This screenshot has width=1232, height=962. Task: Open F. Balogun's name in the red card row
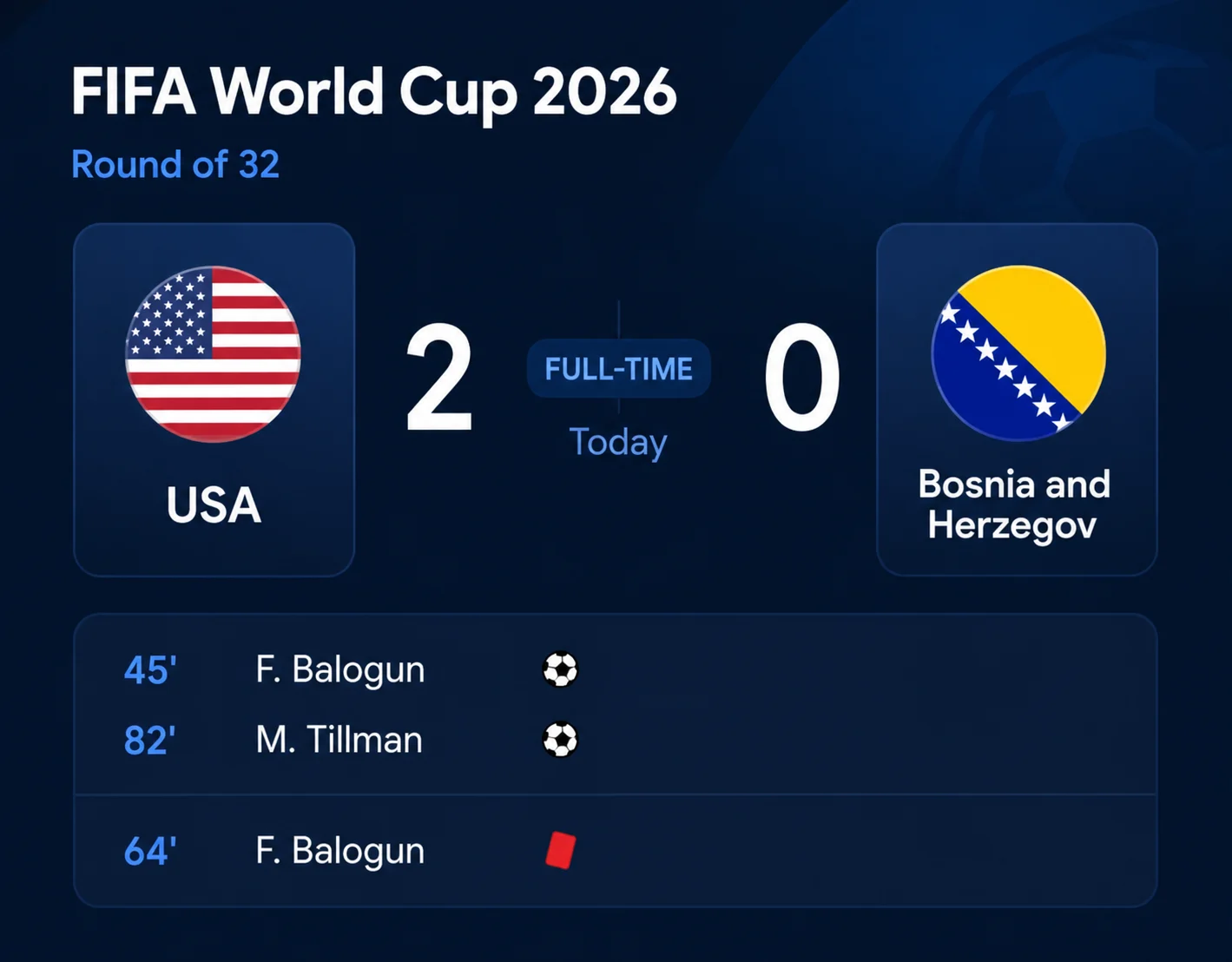[340, 851]
